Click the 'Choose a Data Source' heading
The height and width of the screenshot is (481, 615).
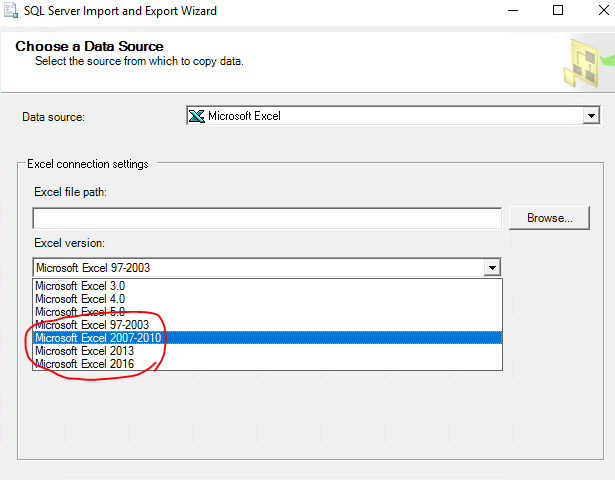(x=89, y=46)
